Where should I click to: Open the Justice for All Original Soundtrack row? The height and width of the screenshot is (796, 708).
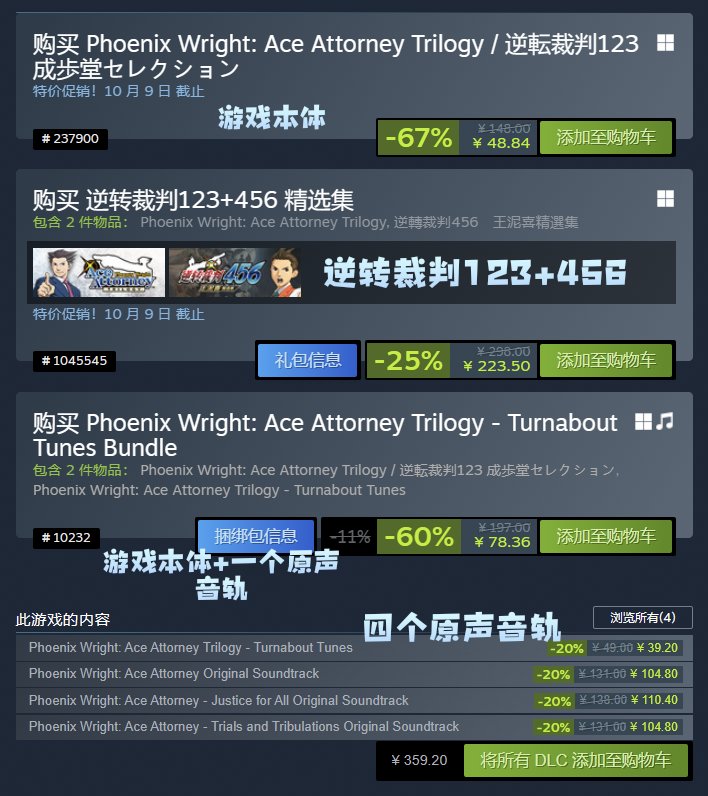coord(354,701)
